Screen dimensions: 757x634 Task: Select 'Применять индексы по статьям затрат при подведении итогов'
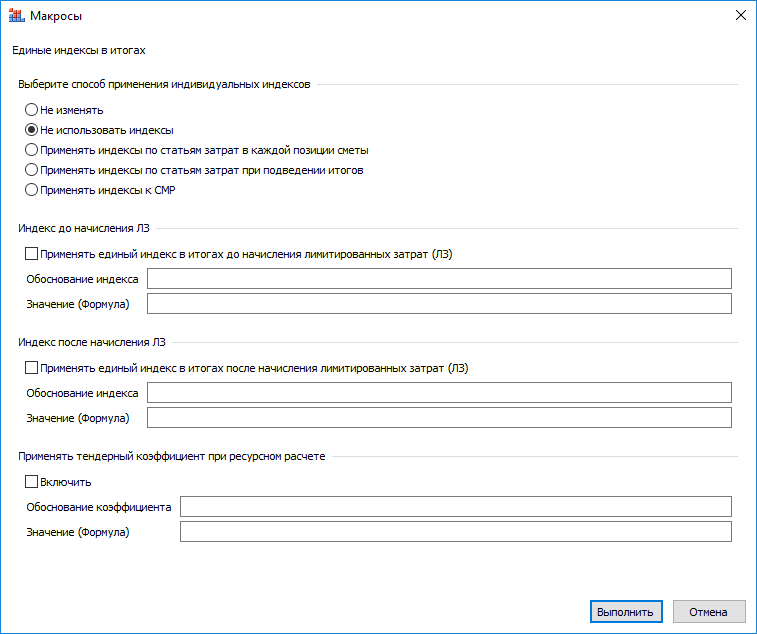32,170
